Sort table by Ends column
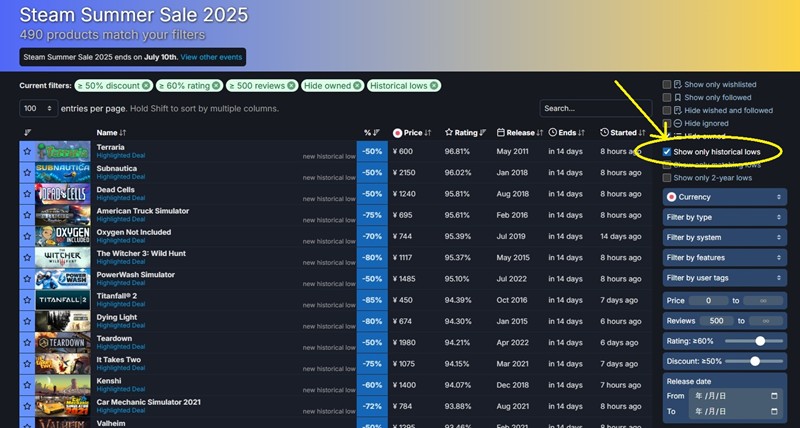The height and width of the screenshot is (428, 800). pos(566,133)
